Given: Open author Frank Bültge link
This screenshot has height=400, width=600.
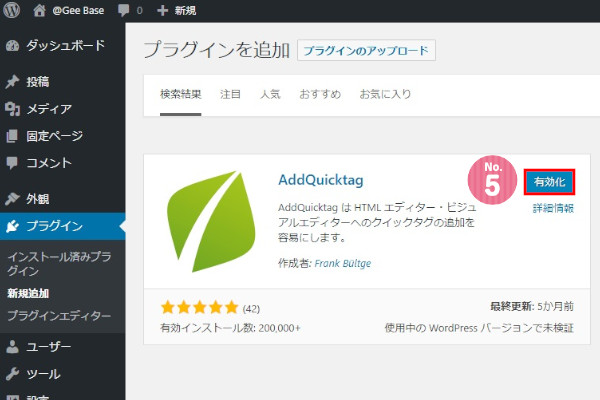Looking at the screenshot, I should coord(342,263).
